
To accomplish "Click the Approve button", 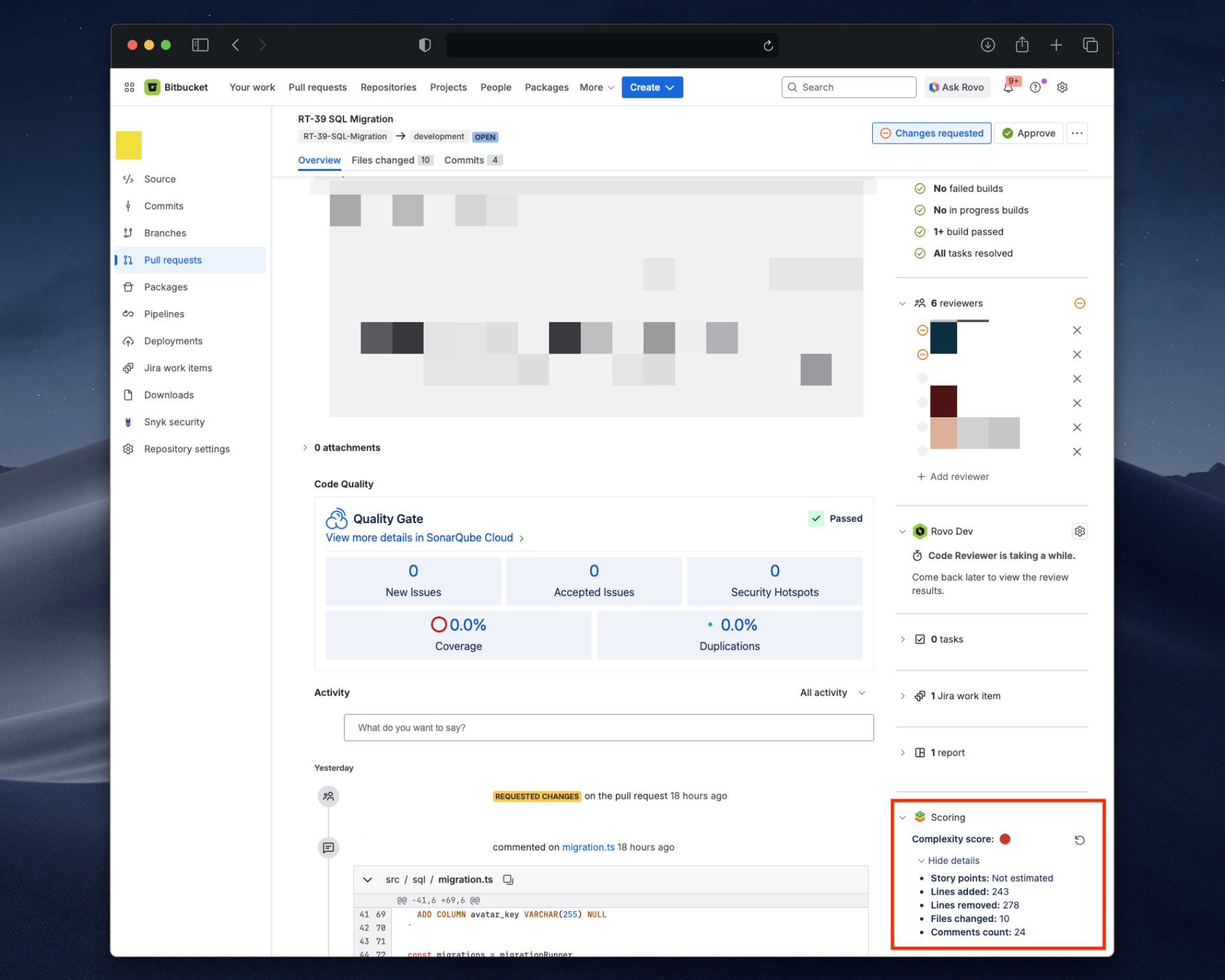I will (x=1028, y=133).
